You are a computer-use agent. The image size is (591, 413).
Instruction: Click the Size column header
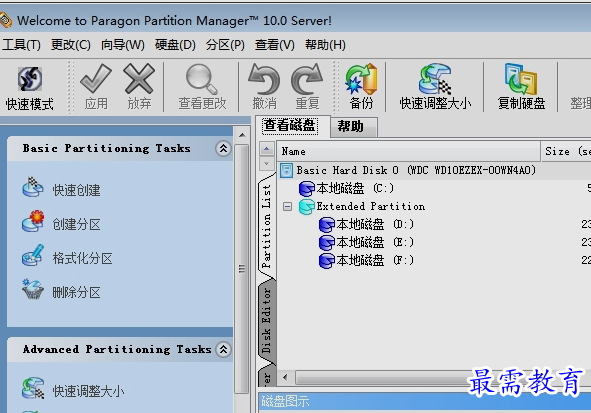point(566,151)
